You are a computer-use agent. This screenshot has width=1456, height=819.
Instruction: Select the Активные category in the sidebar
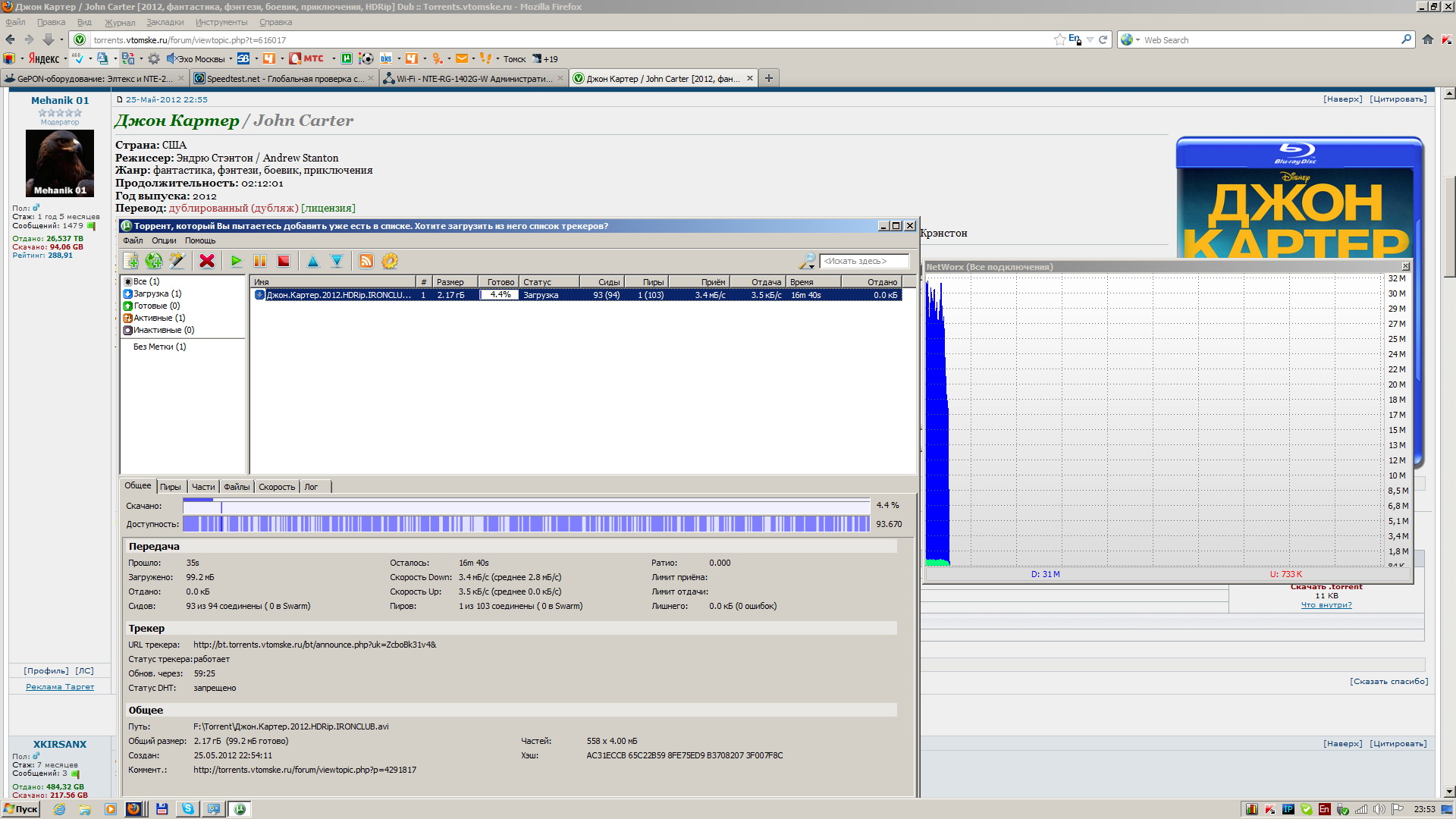[158, 318]
